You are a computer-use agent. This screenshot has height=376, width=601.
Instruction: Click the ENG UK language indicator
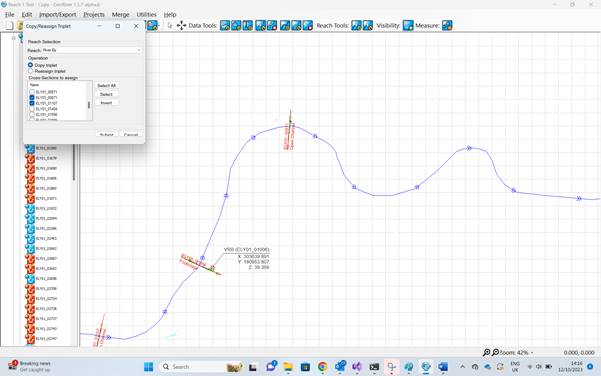pos(515,366)
